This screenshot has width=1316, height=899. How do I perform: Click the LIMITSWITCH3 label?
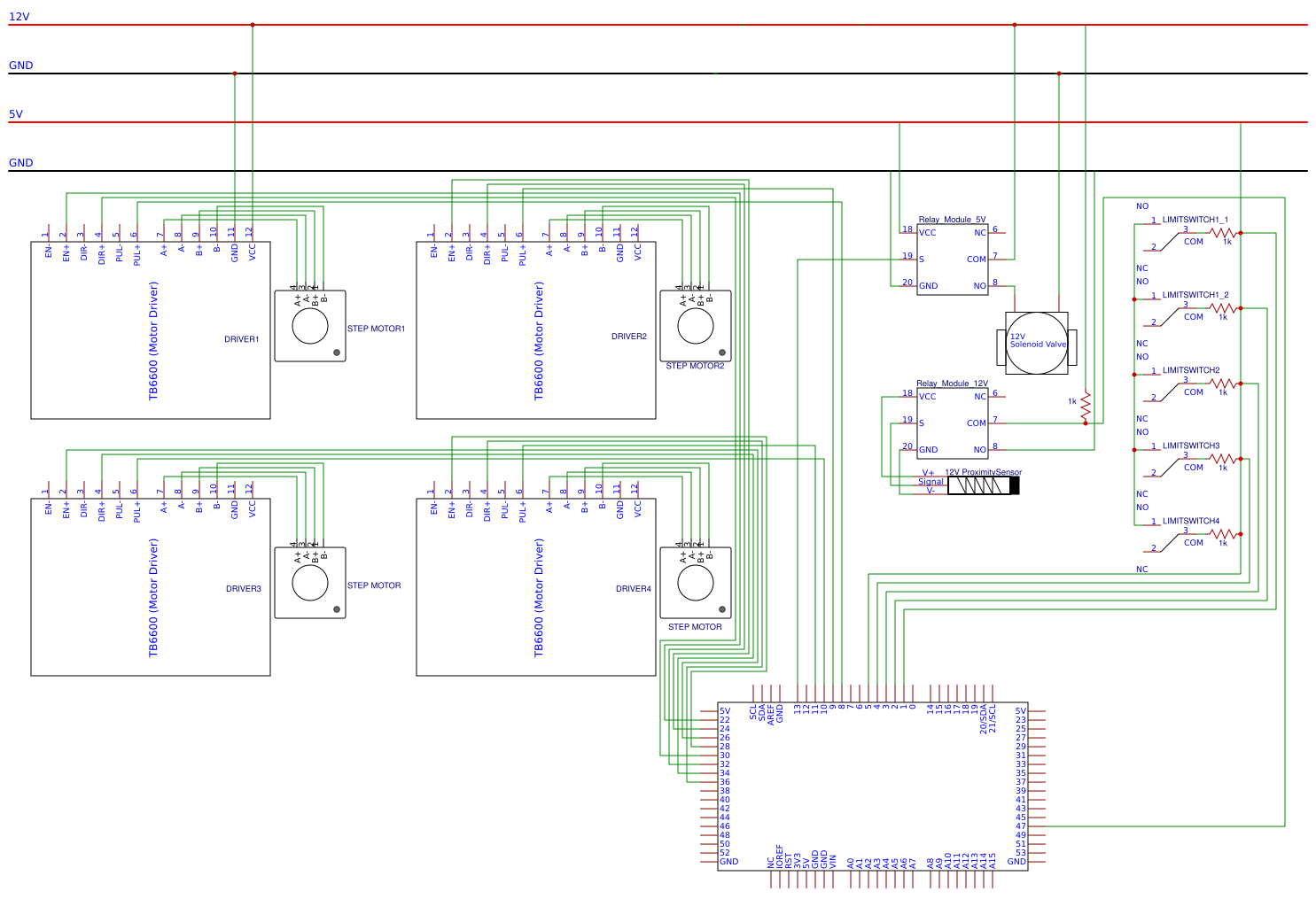[1191, 446]
